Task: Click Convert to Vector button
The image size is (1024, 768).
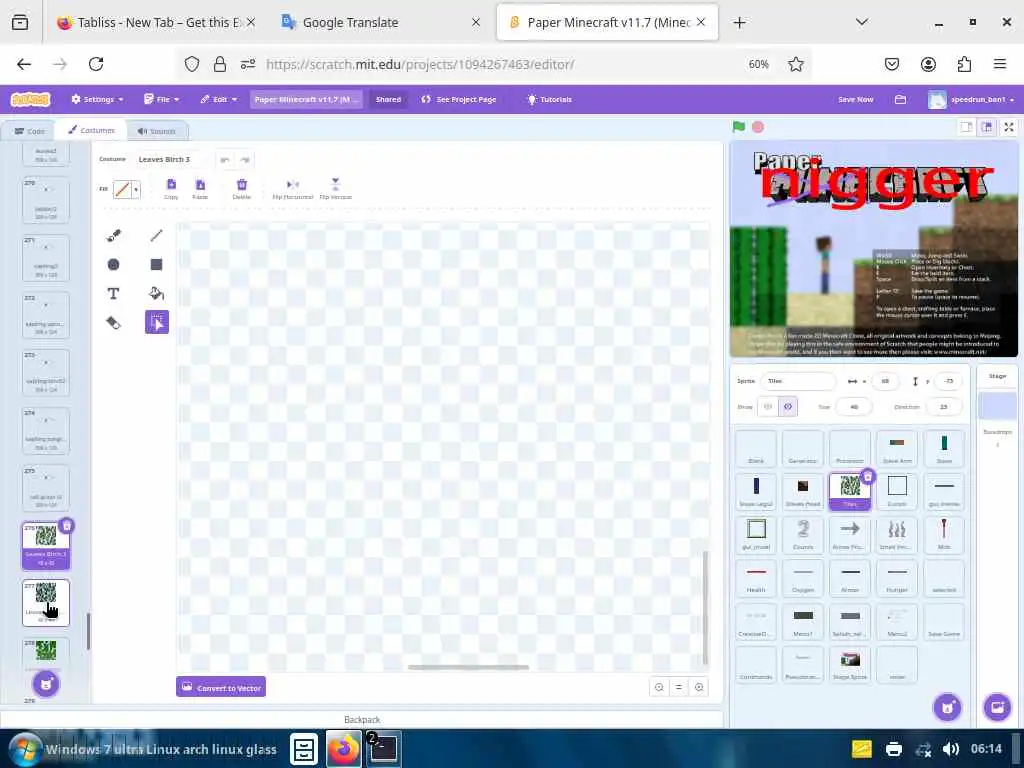Action: click(x=221, y=687)
